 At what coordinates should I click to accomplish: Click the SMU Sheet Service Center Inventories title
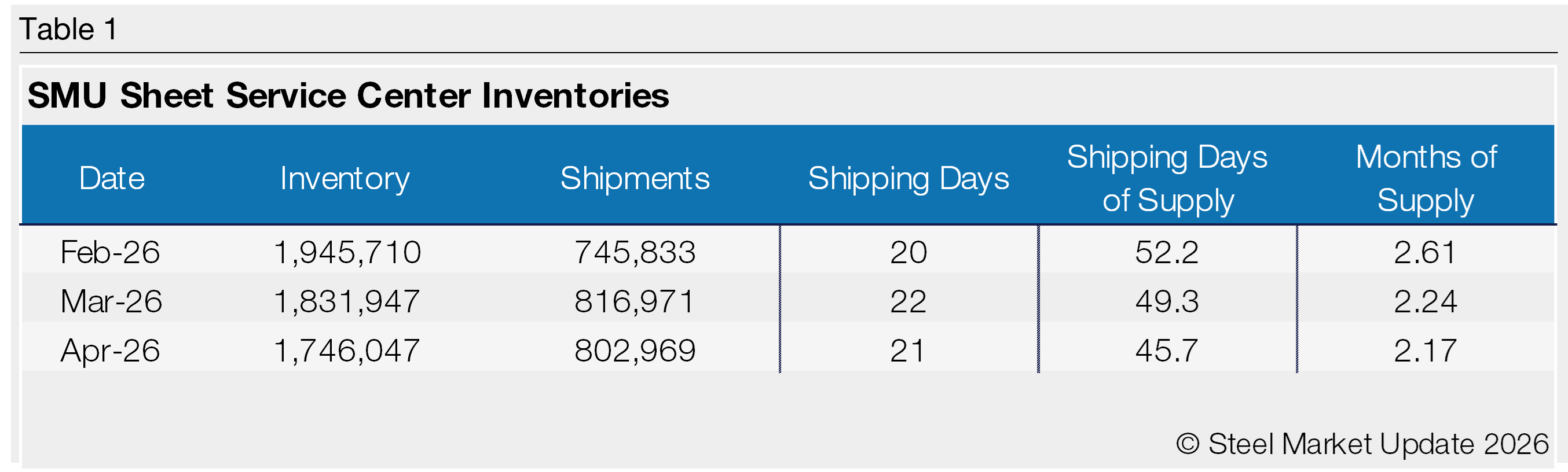coord(348,95)
